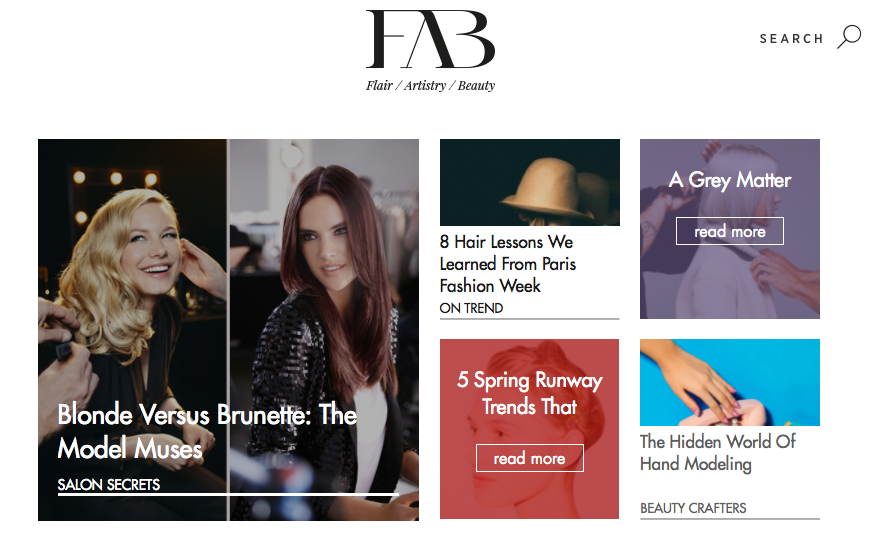Viewport: 873px width, 546px height.
Task: Open the A Grey Matter title
Action: pos(729,180)
